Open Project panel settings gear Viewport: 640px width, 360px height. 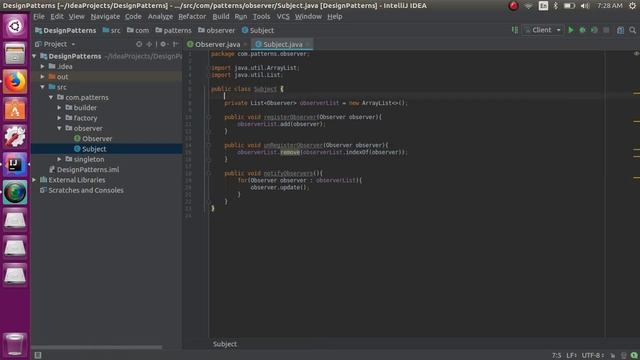(164, 44)
